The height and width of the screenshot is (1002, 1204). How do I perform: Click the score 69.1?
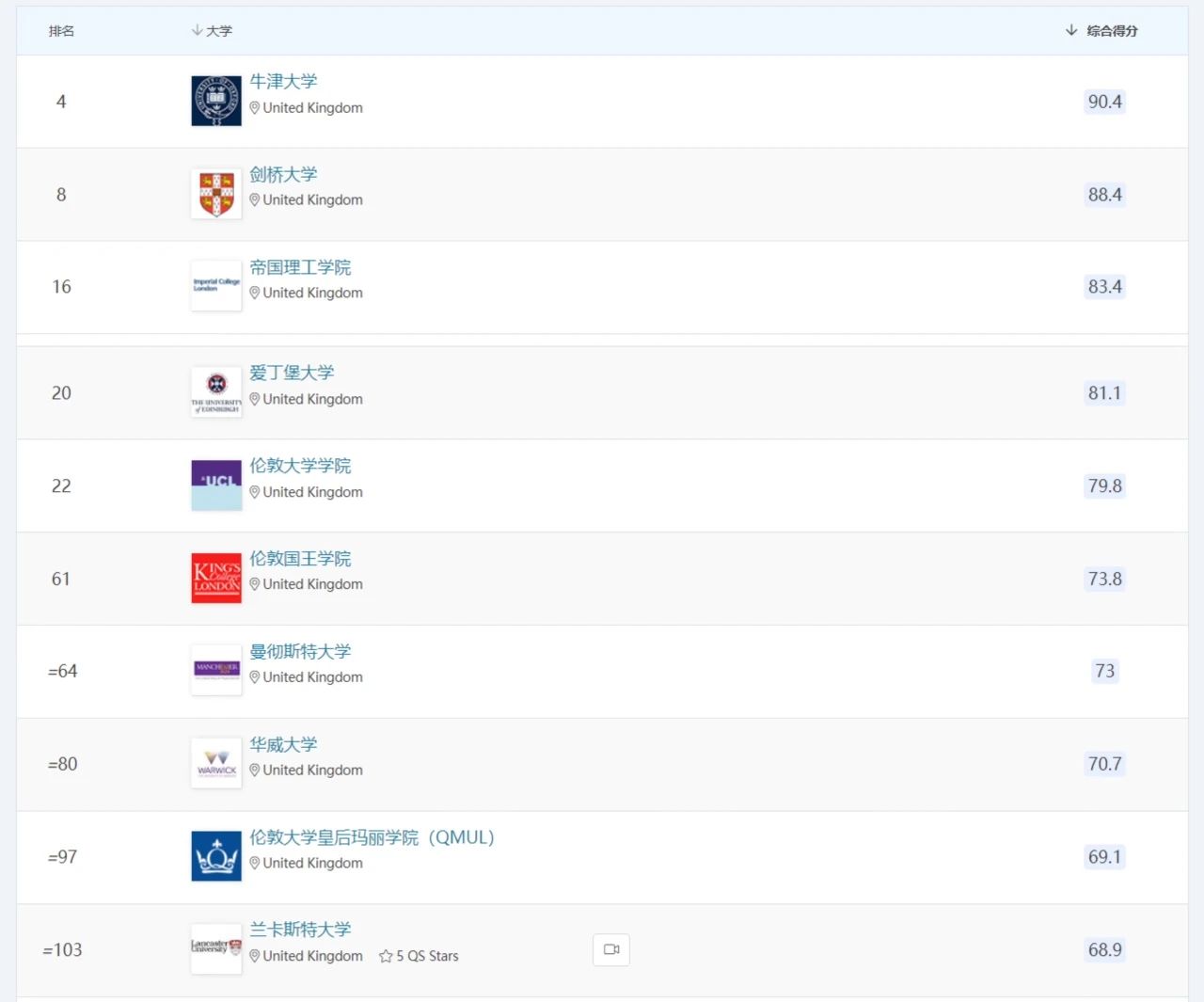point(1105,857)
